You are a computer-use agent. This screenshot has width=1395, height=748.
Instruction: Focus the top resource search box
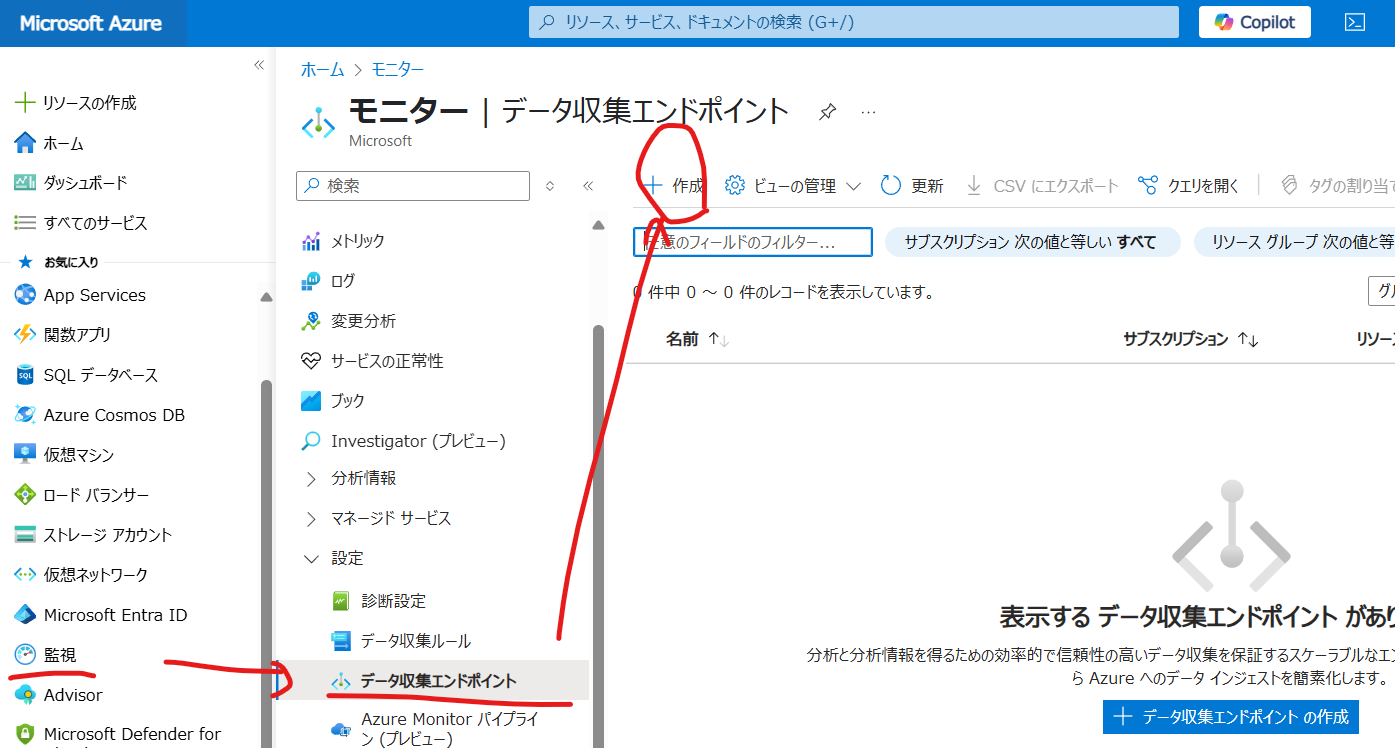853,22
